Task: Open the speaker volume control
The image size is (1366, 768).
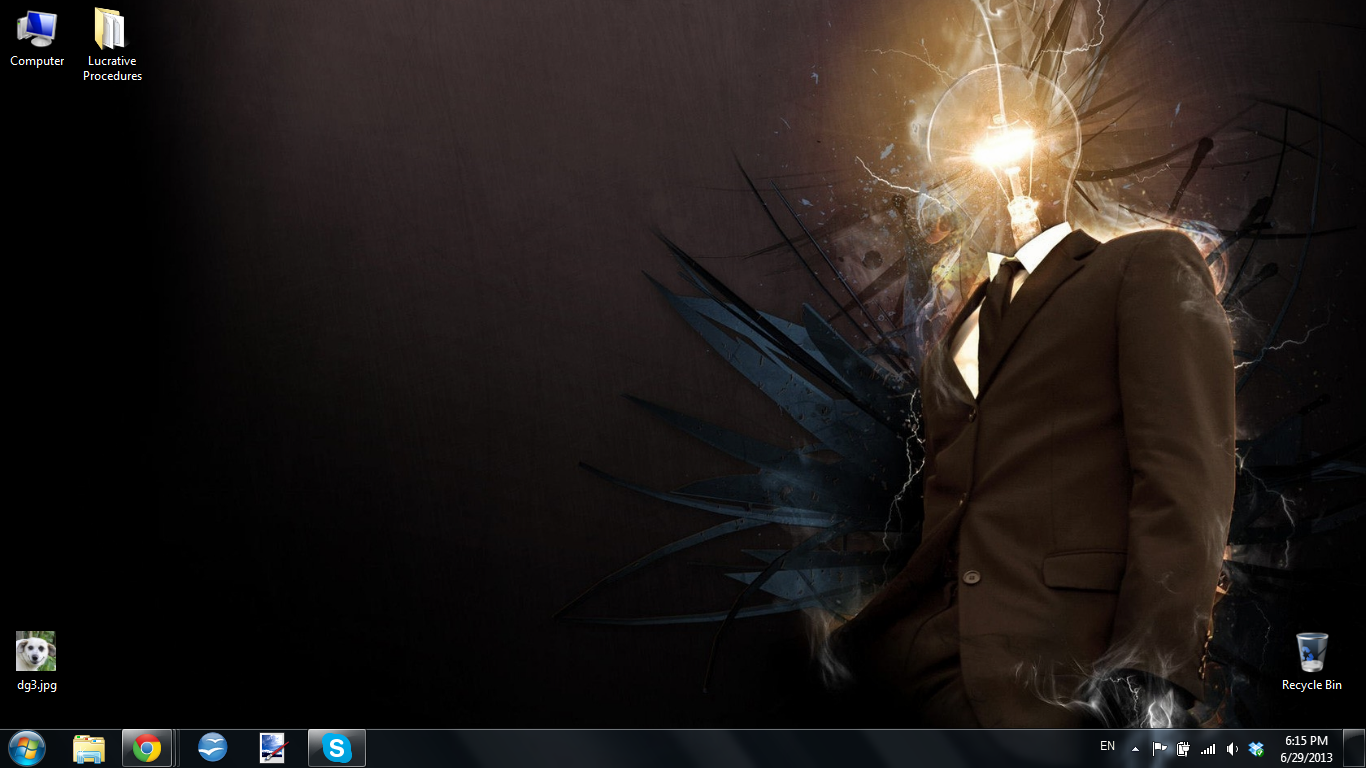Action: click(1232, 749)
